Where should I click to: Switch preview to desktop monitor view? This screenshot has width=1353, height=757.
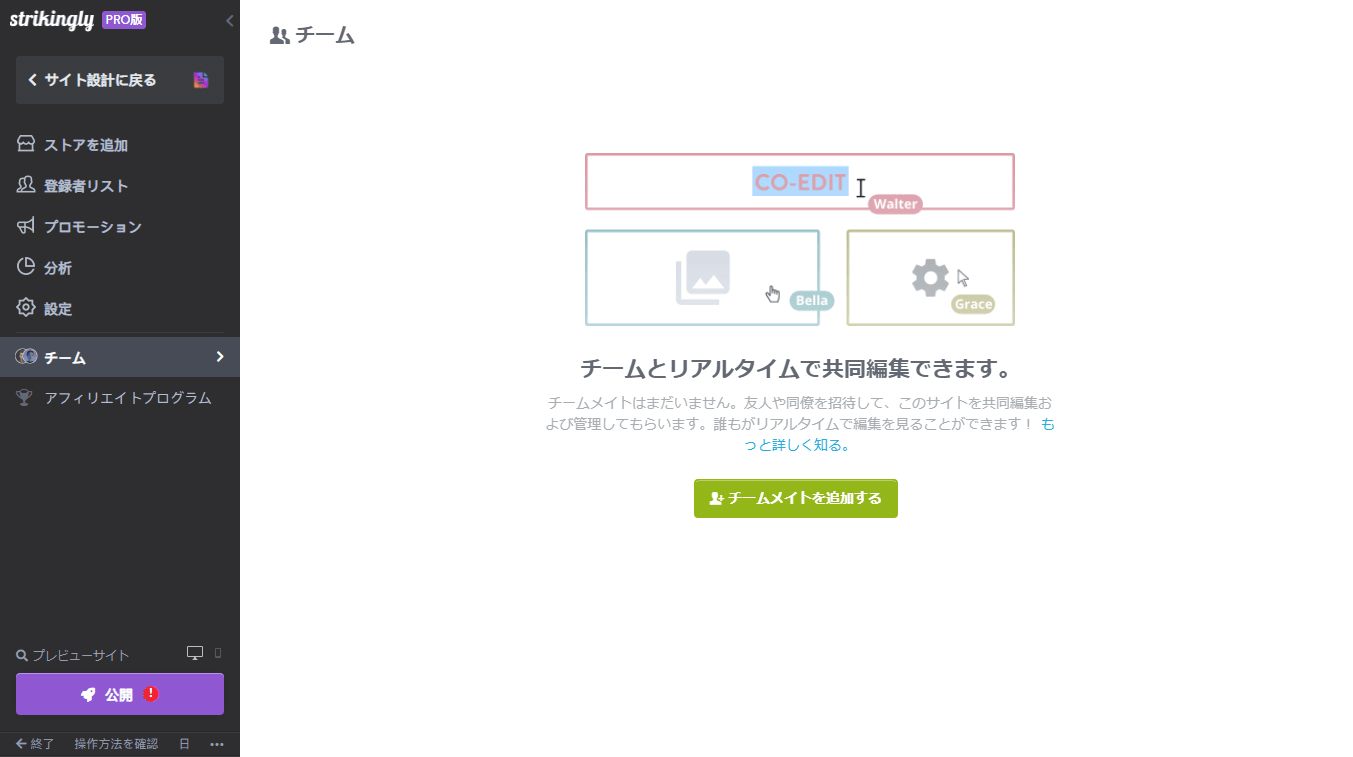(x=196, y=652)
